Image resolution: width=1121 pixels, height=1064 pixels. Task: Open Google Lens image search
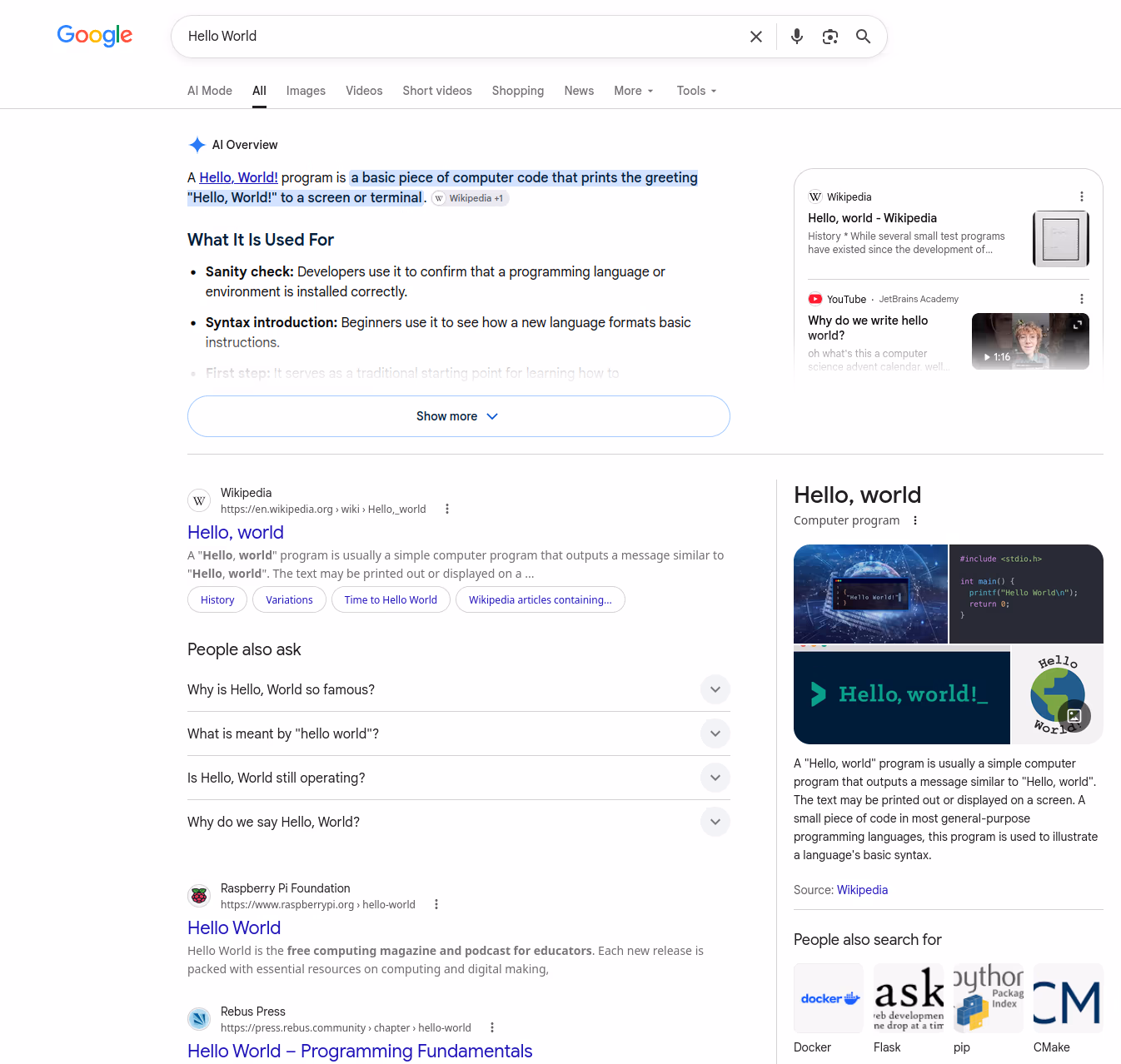pos(830,37)
